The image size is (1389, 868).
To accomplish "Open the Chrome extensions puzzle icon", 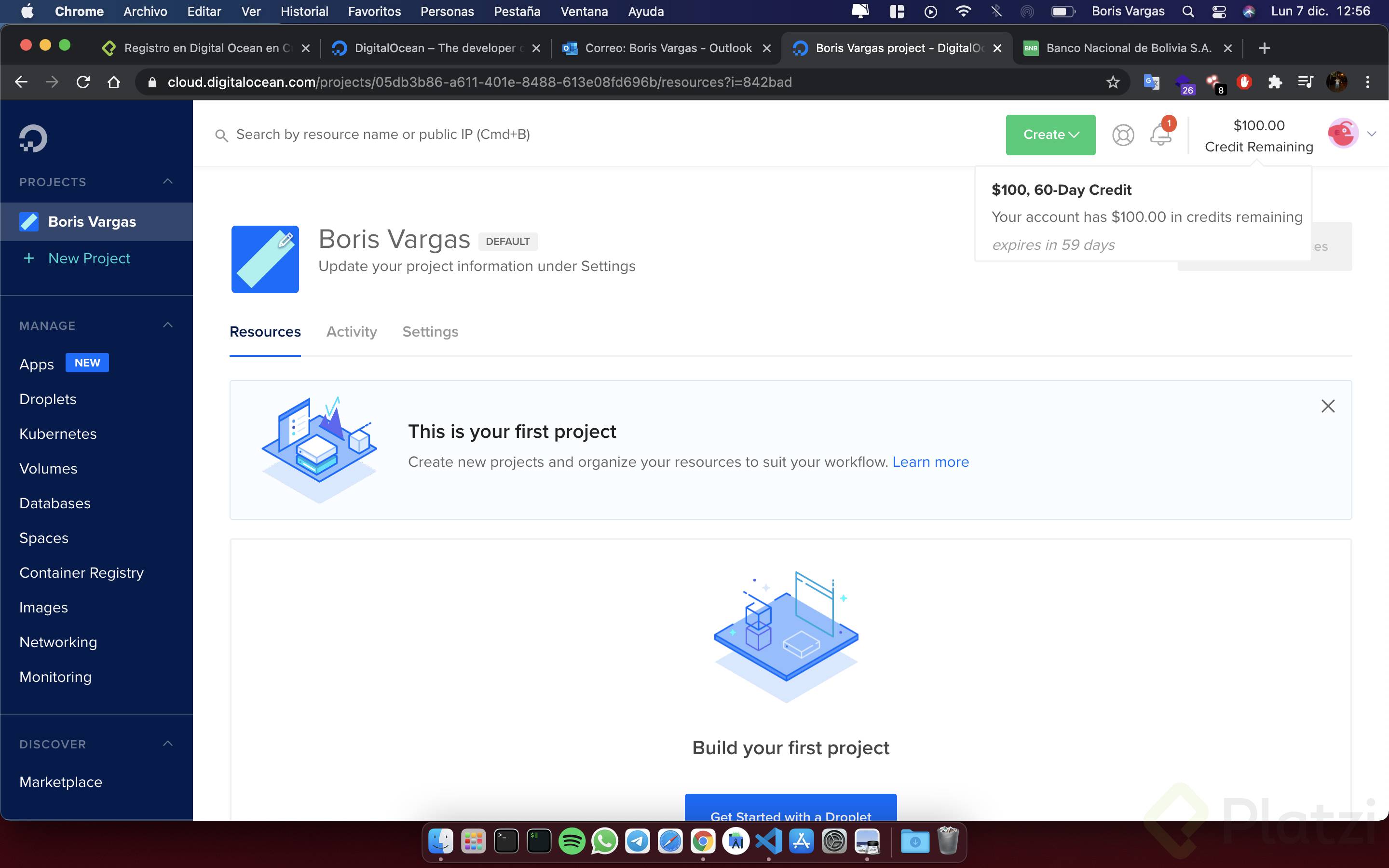I will pos(1275,82).
